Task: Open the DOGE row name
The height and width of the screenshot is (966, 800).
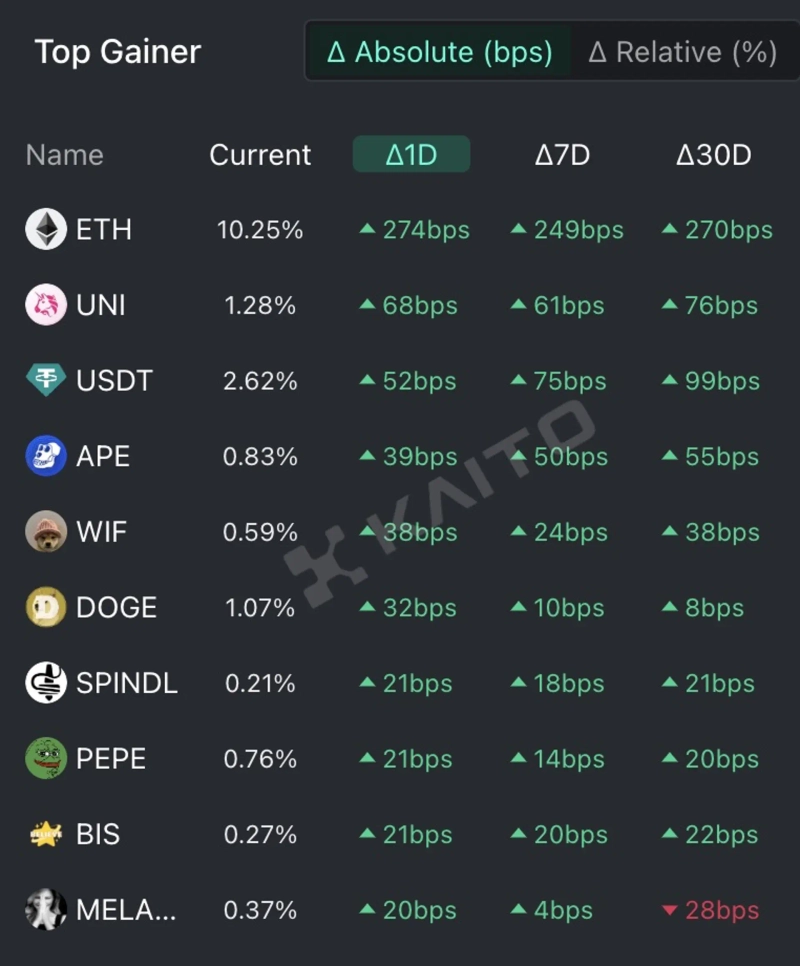Action: tap(116, 608)
